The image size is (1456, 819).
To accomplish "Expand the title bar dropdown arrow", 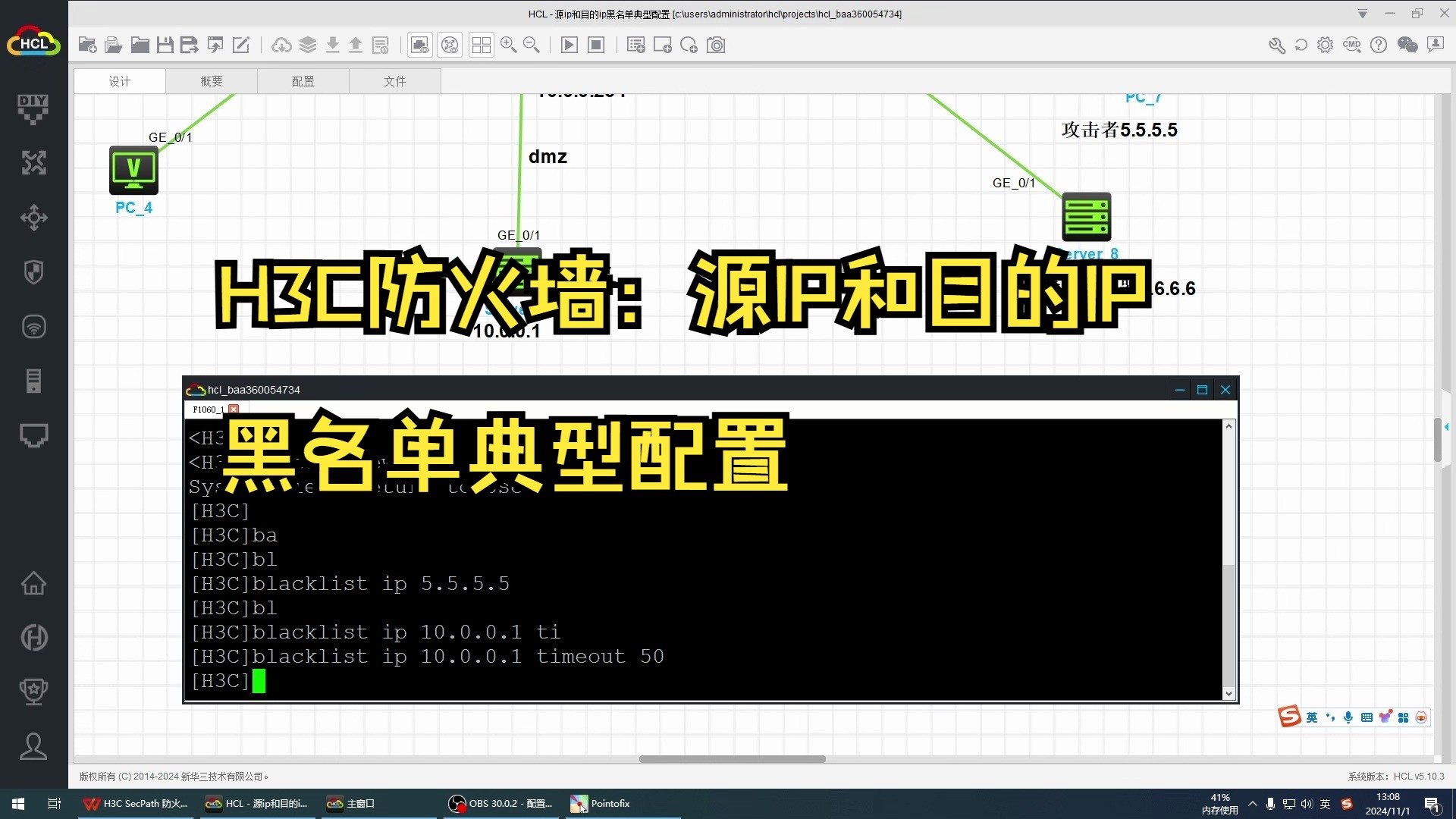I will click(1363, 14).
